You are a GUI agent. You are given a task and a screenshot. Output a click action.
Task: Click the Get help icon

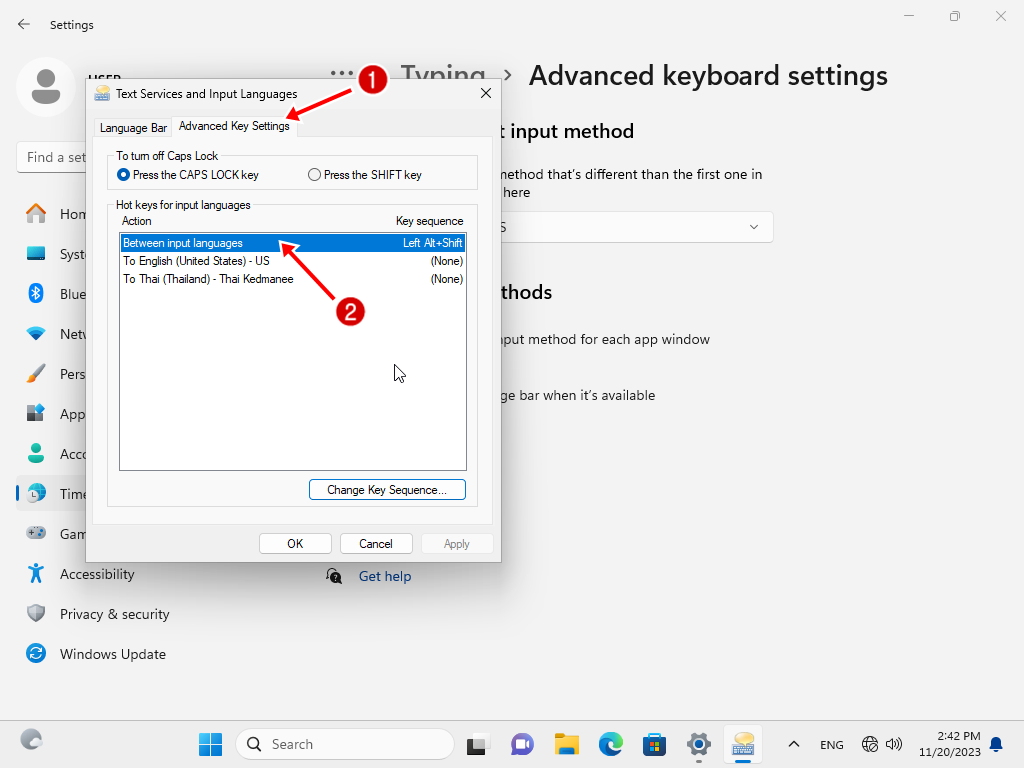pyautogui.click(x=335, y=576)
